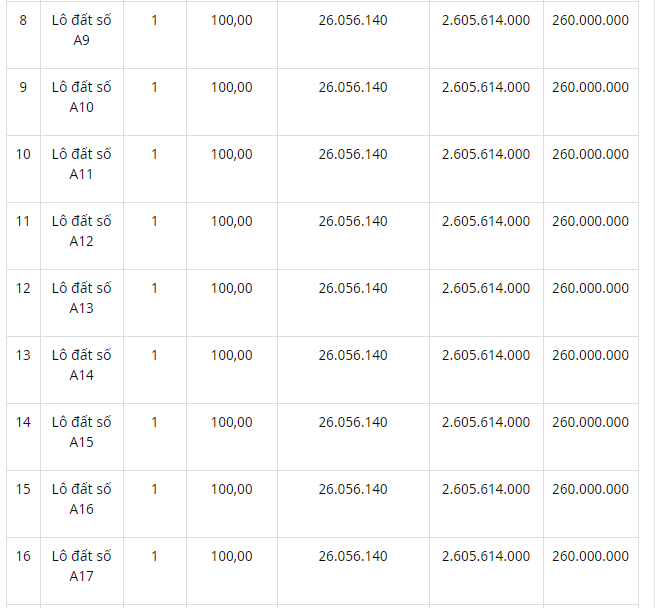The width and height of the screenshot is (655, 608).
Task: Select 260.000.000 deposit in row 8
Action: tap(590, 20)
